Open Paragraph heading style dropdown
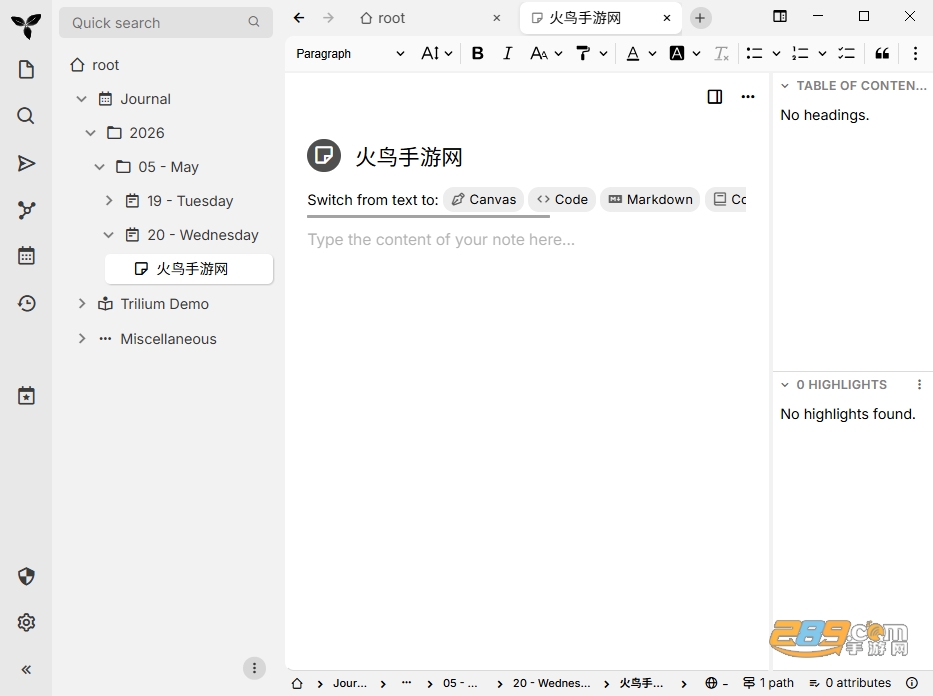Screen dimensions: 933x696 pyautogui.click(x=350, y=54)
